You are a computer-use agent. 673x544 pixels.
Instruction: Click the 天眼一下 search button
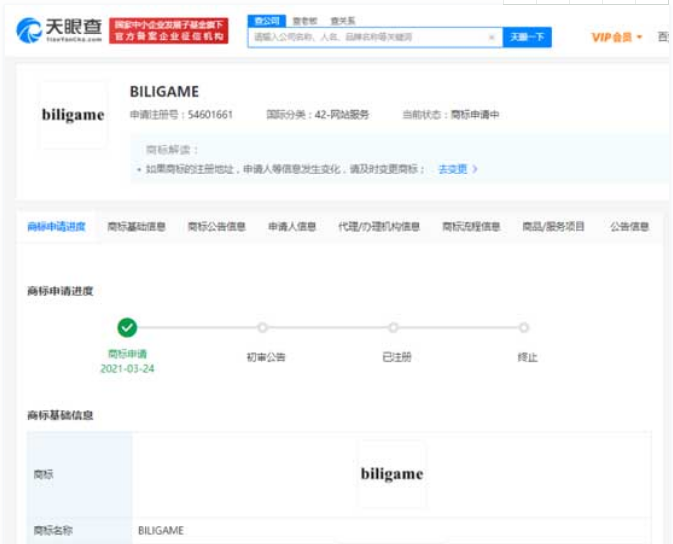[527, 37]
